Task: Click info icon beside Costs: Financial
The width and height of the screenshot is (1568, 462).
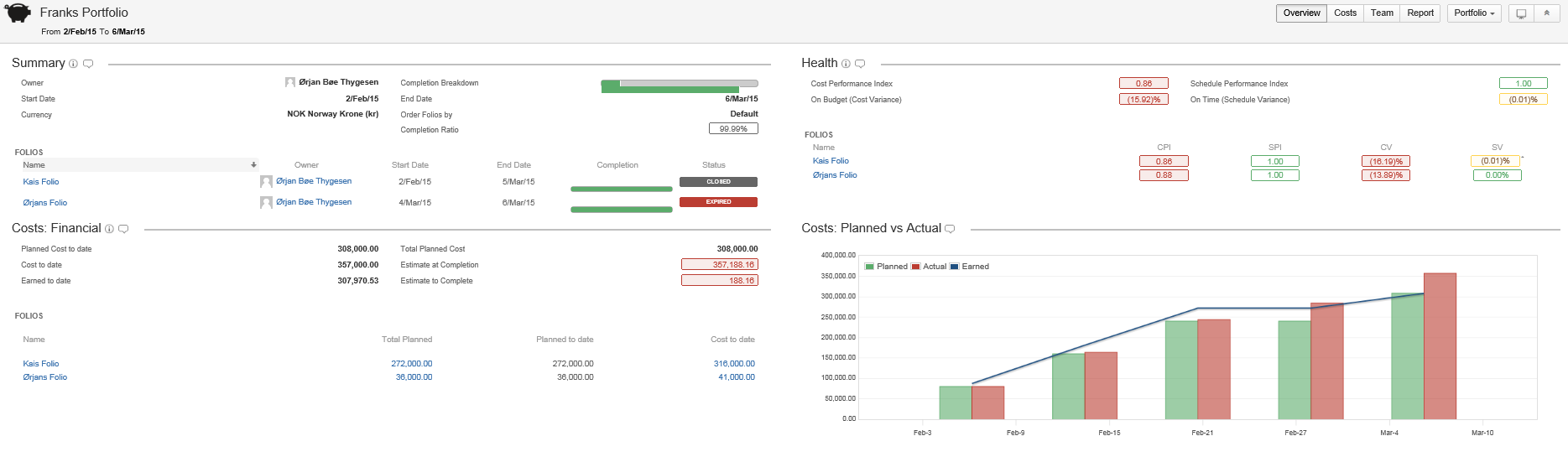Action: [x=109, y=229]
